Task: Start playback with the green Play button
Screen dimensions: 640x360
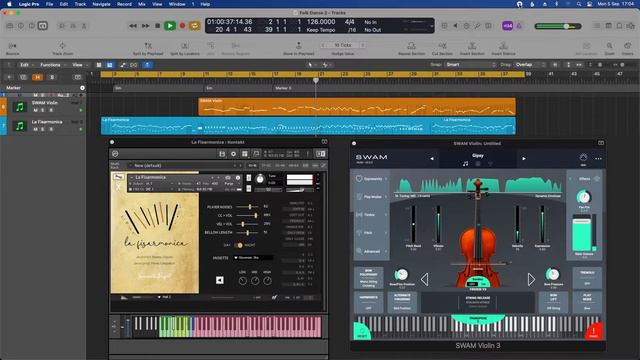Action: tap(170, 26)
